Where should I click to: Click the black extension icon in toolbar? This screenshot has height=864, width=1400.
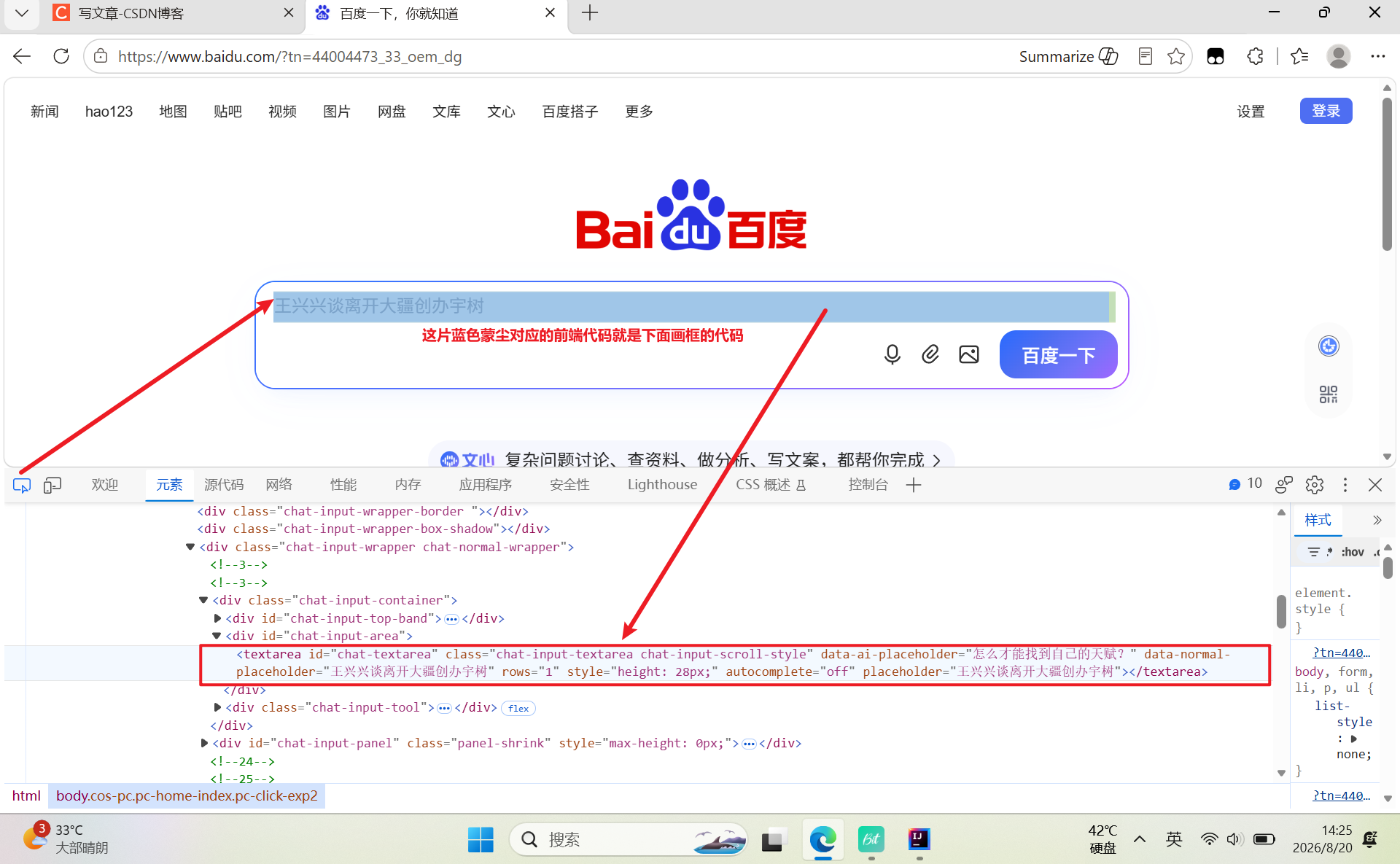point(1216,56)
